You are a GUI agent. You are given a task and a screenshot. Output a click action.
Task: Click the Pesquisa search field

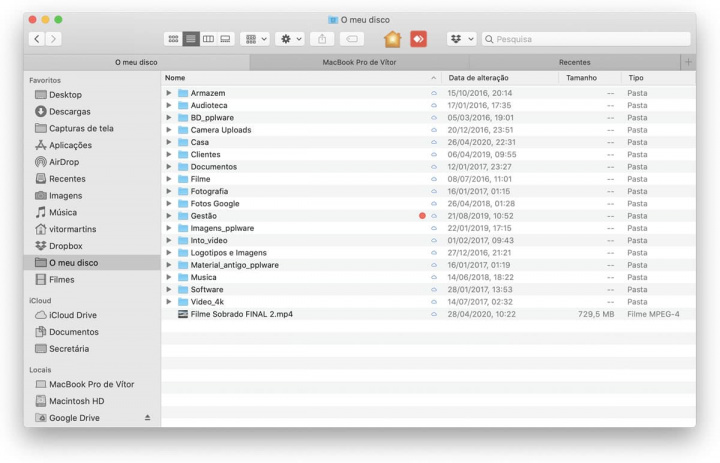tap(590, 39)
